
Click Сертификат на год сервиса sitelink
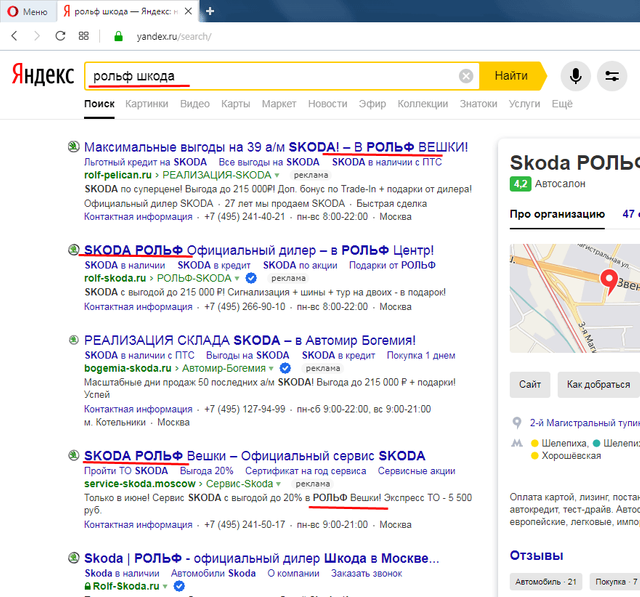pyautogui.click(x=305, y=471)
